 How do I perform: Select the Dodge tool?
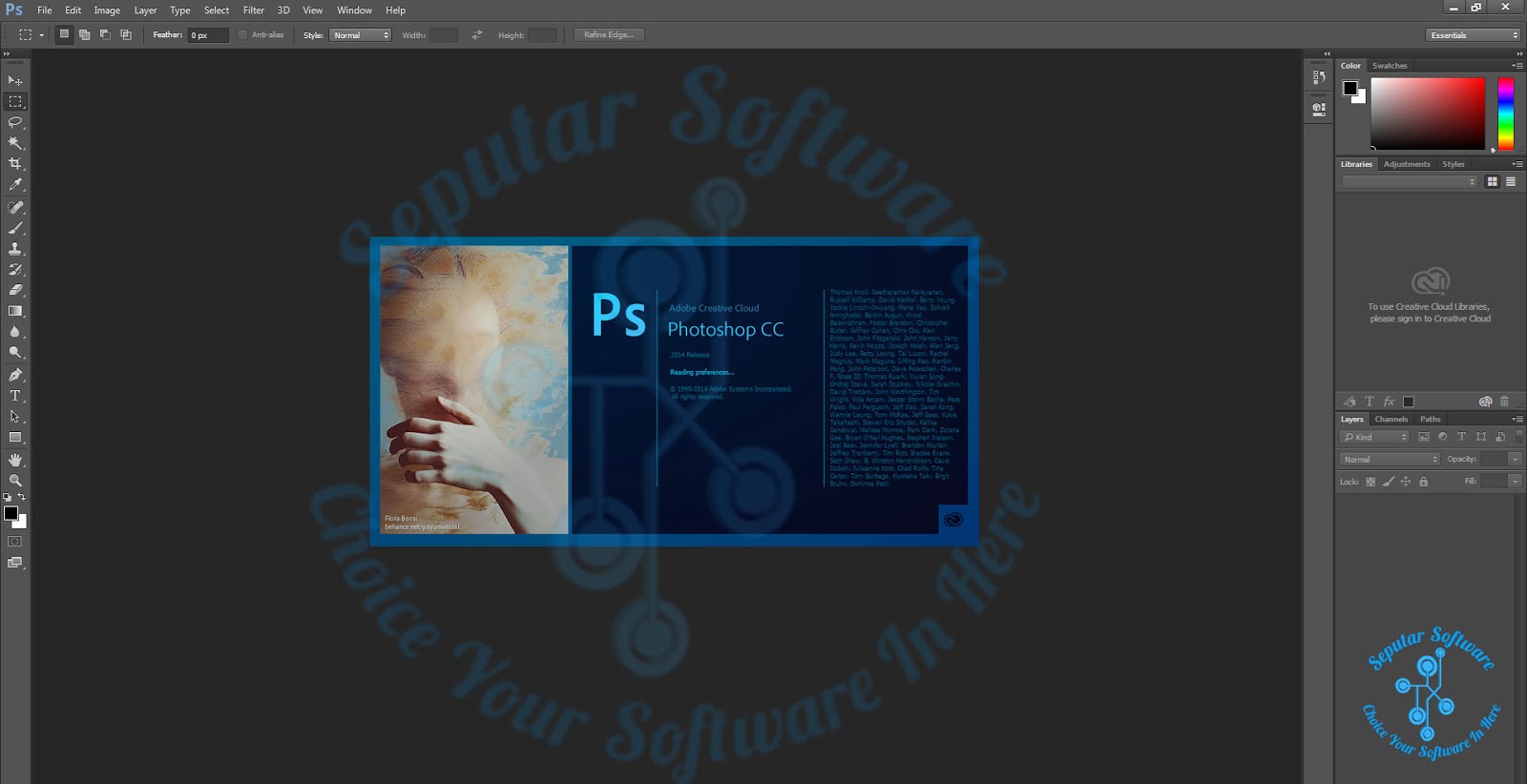[15, 353]
